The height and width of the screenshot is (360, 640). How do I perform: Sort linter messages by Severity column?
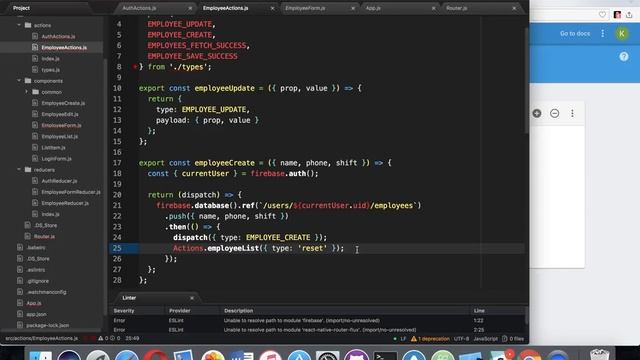124,311
